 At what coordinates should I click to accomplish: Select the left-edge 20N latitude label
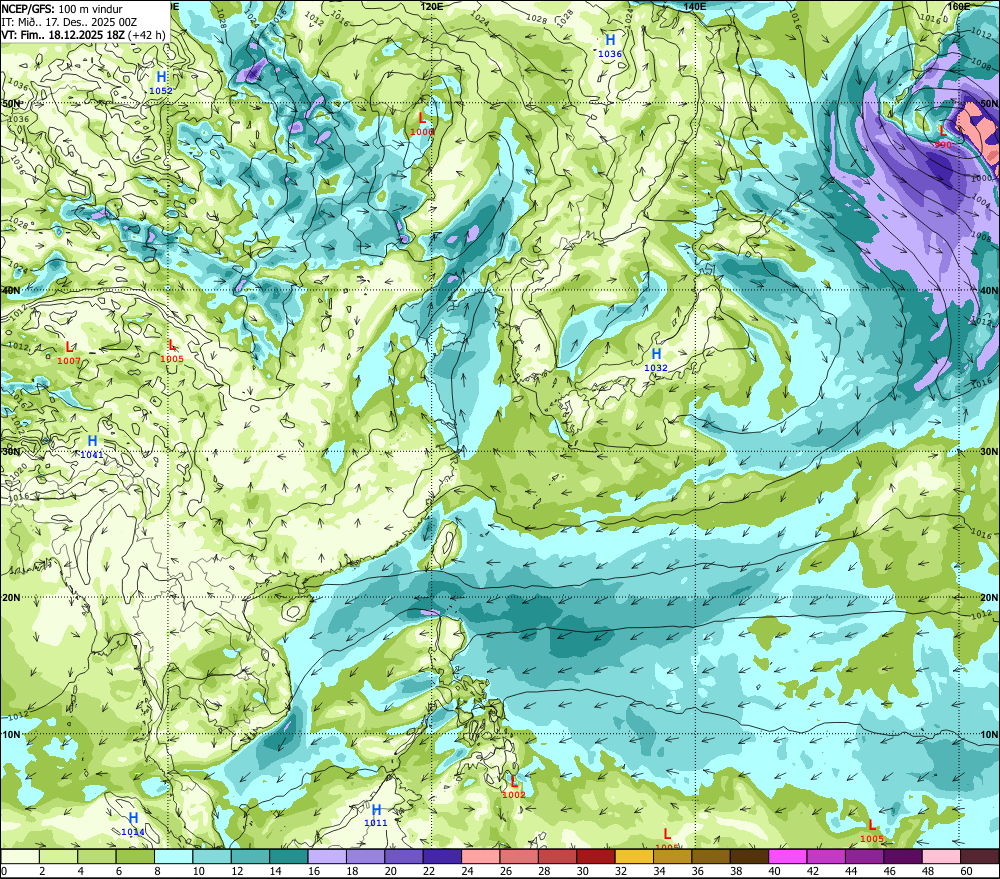point(12,598)
